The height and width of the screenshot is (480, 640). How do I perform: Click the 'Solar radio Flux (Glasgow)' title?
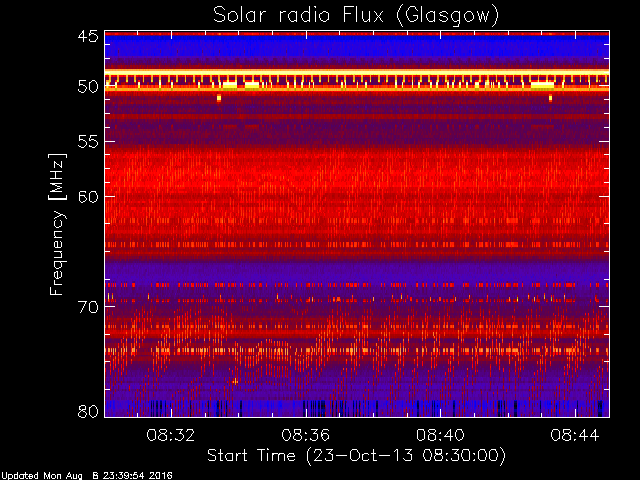[356, 16]
